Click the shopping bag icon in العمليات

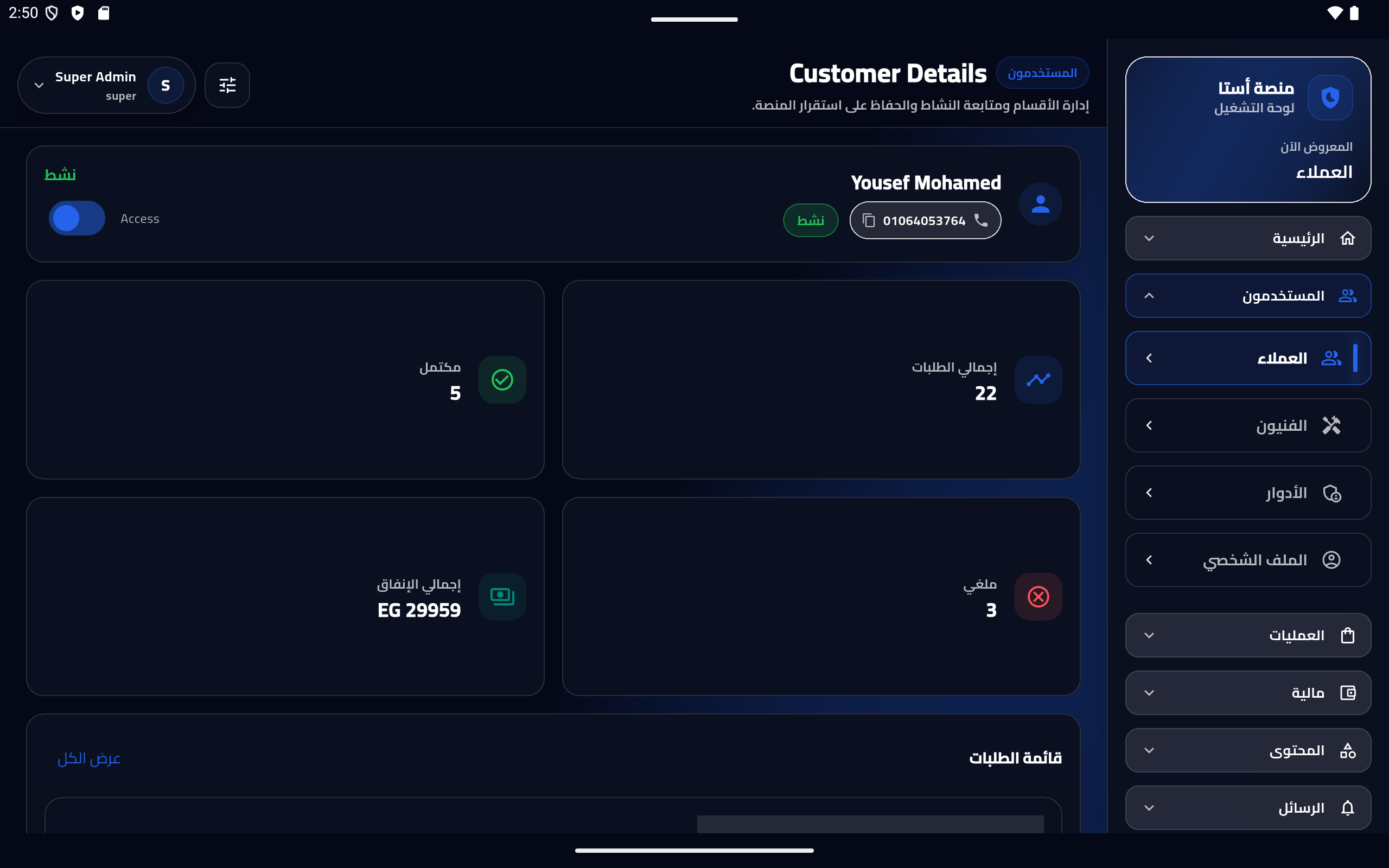point(1348,635)
